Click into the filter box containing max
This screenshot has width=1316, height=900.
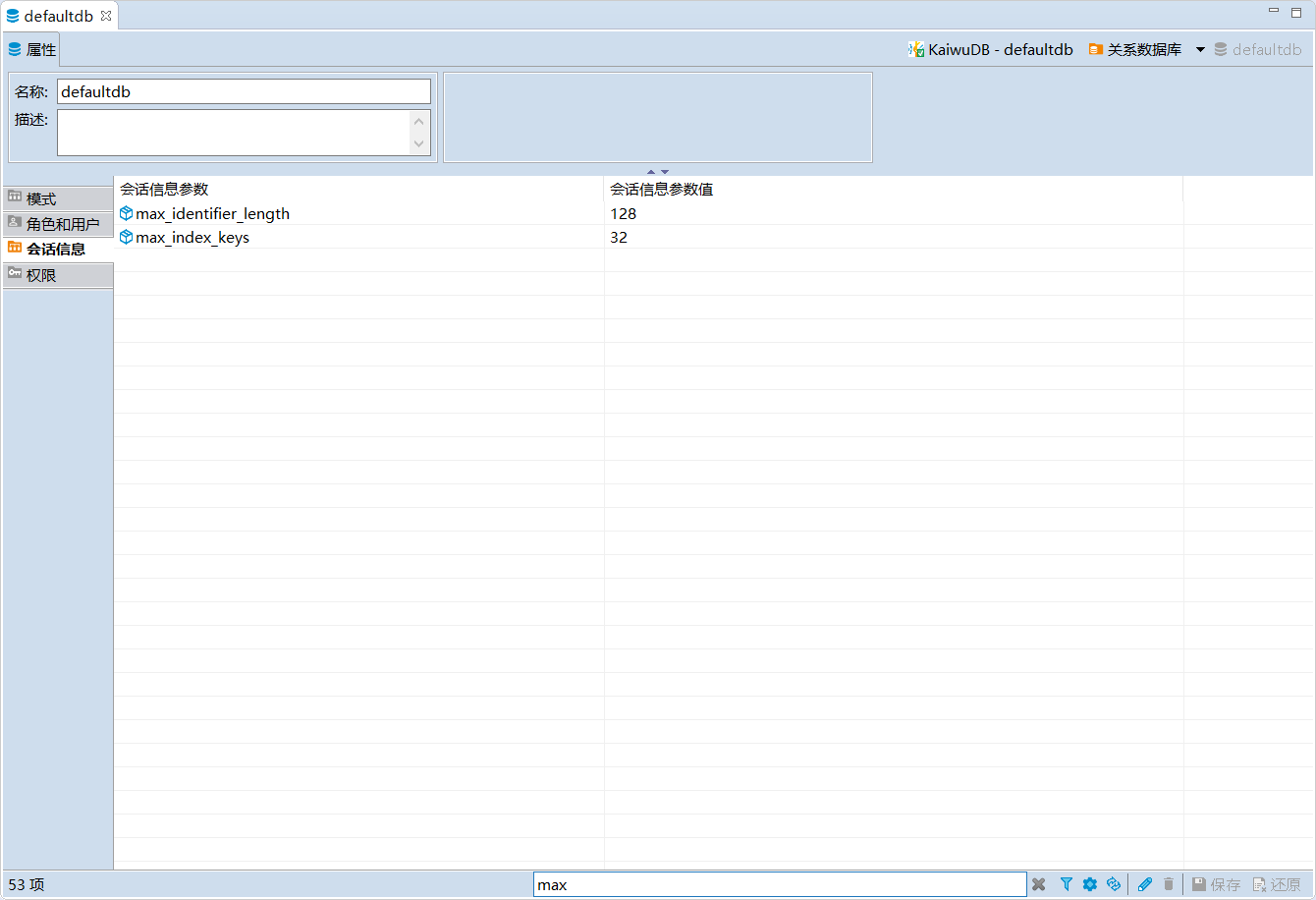[x=779, y=884]
